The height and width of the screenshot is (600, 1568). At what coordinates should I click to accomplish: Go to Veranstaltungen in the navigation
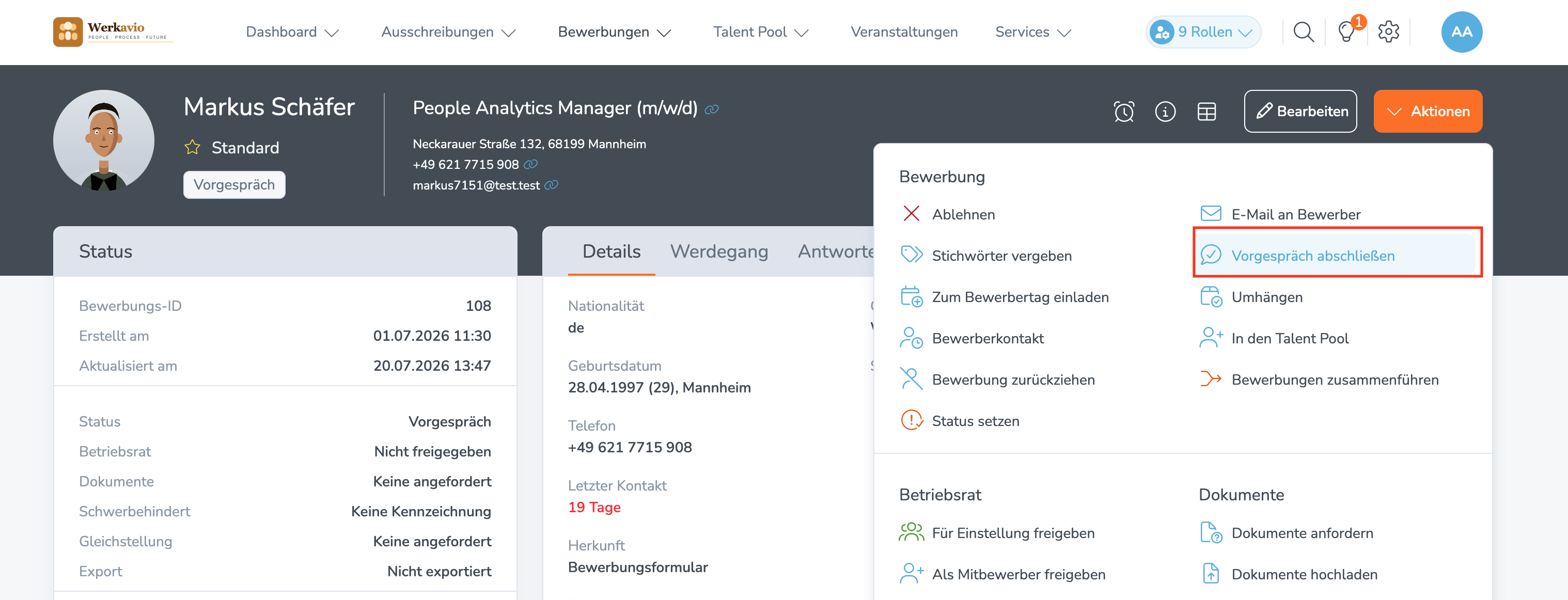pyautogui.click(x=904, y=32)
